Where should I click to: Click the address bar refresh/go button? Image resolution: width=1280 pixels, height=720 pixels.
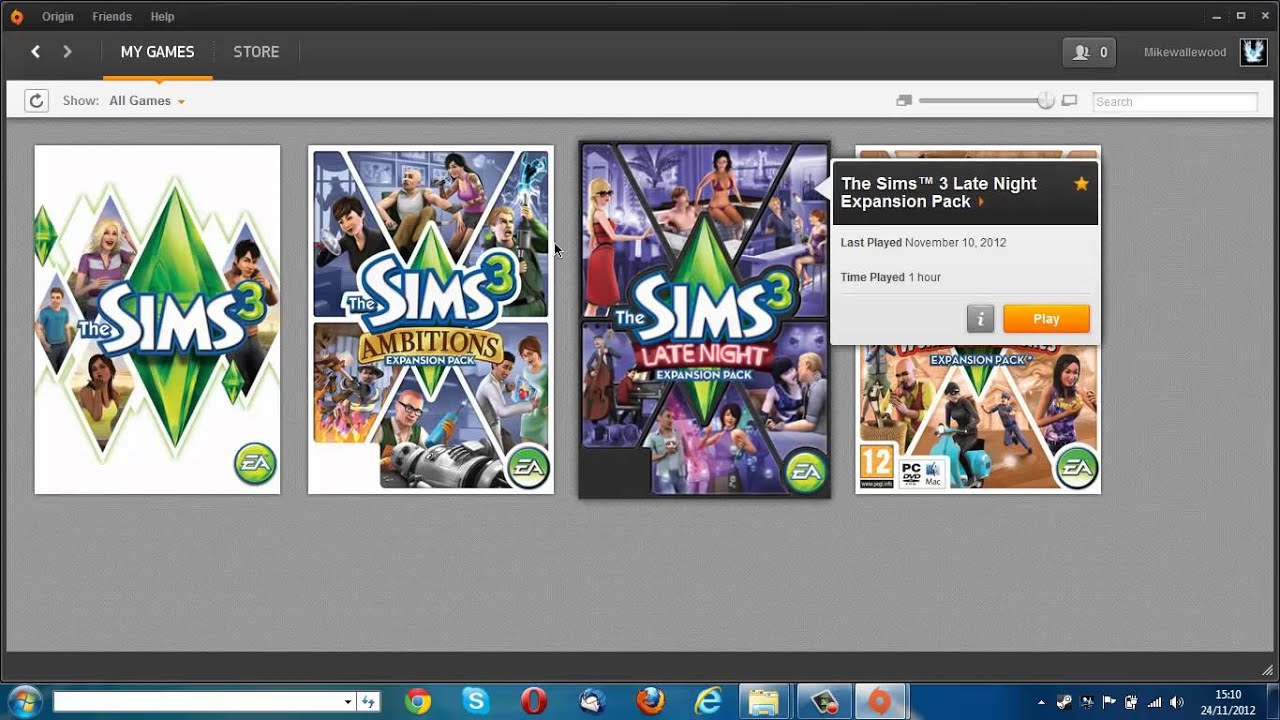click(x=368, y=702)
